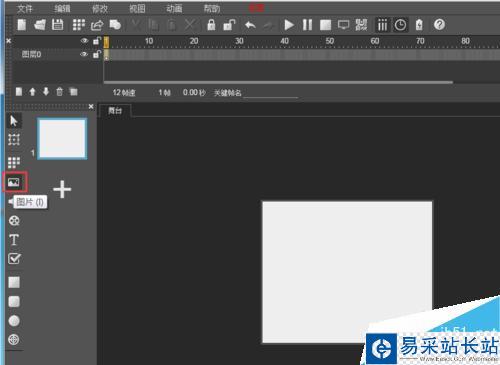Click the 1 帧 frame counter

click(164, 93)
